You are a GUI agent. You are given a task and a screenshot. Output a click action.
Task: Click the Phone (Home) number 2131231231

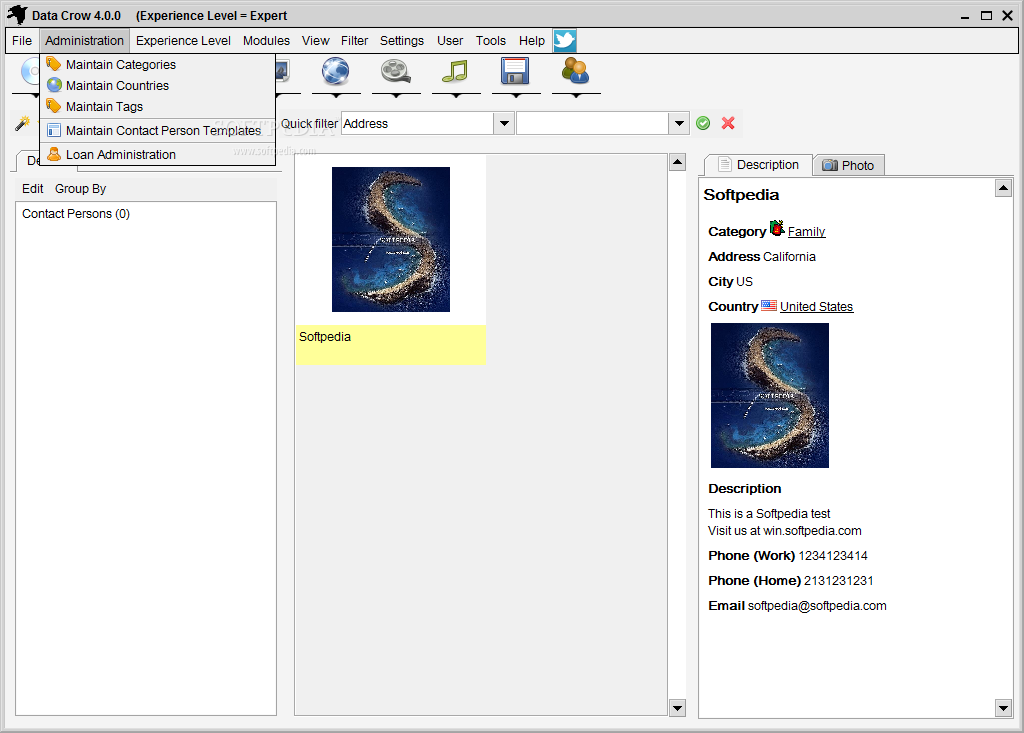(839, 581)
